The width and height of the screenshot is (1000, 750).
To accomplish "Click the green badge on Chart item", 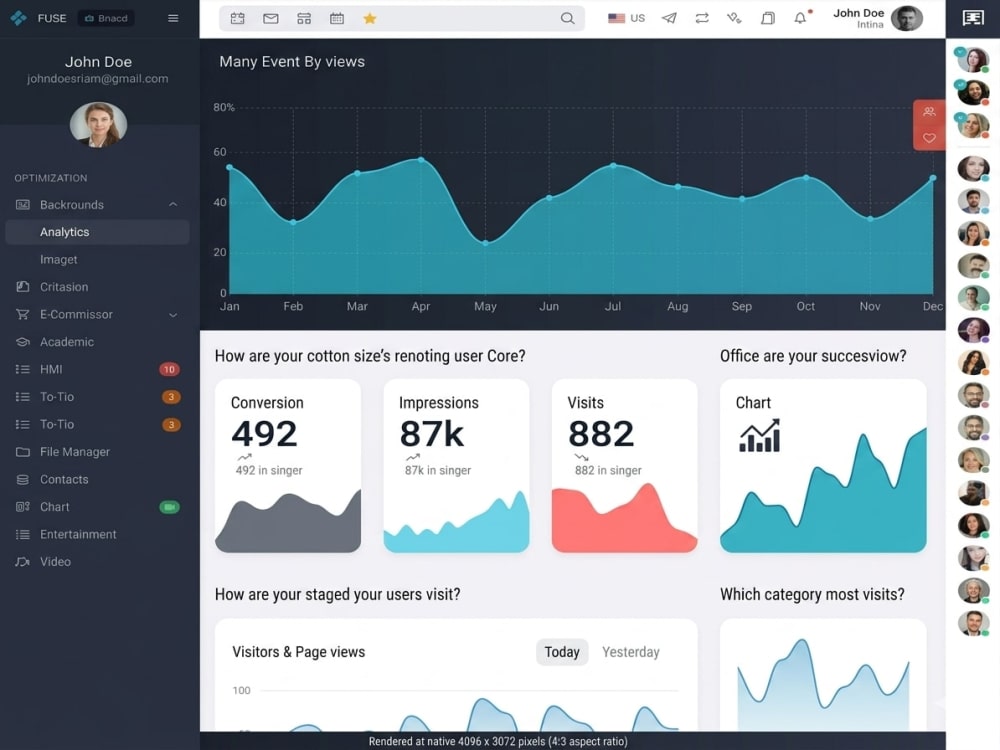I will [169, 507].
